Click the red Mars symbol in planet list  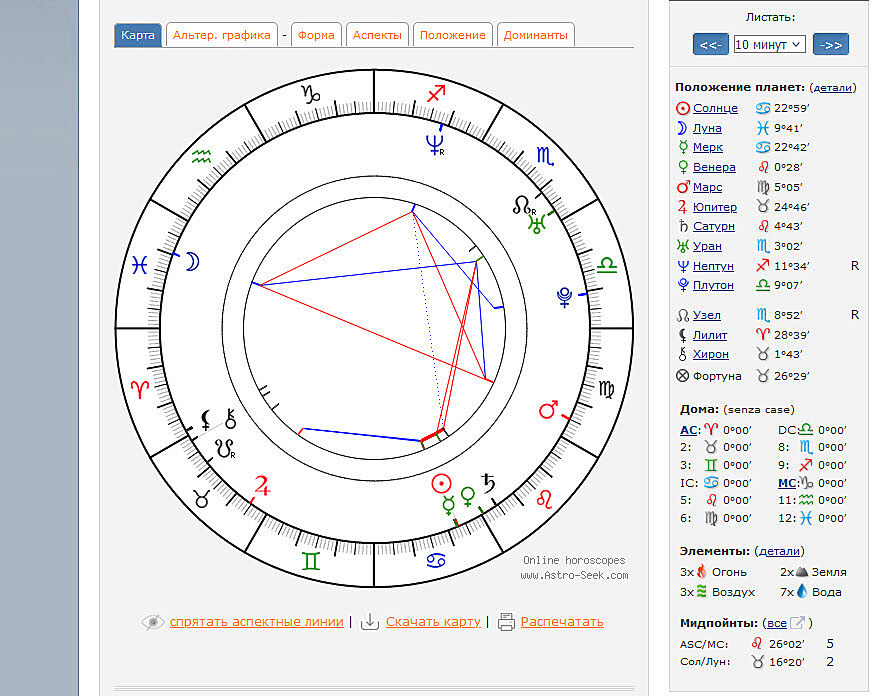pyautogui.click(x=683, y=187)
